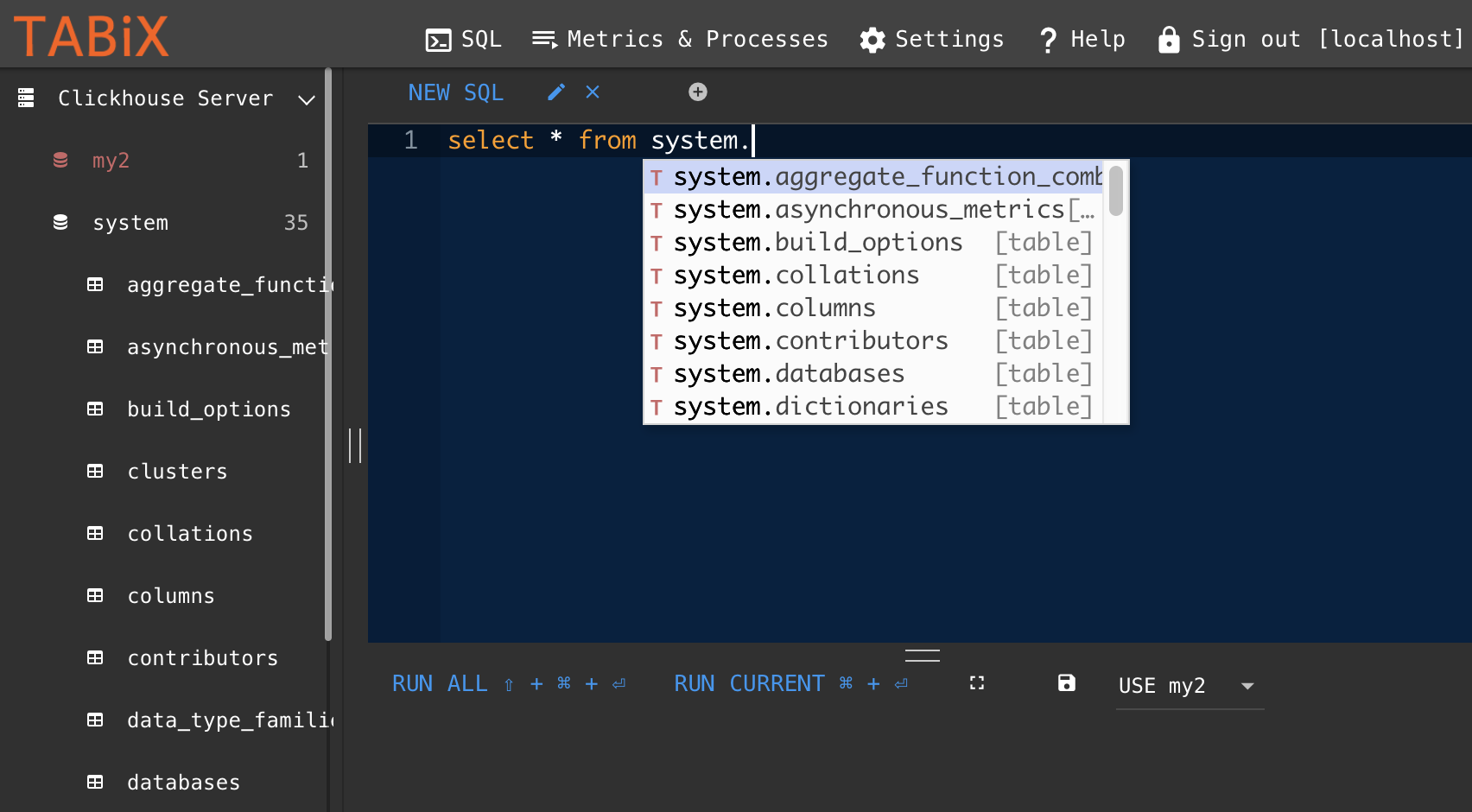Screen dimensions: 1472x812
Task: Click the Help question mark icon
Action: 1048,41
